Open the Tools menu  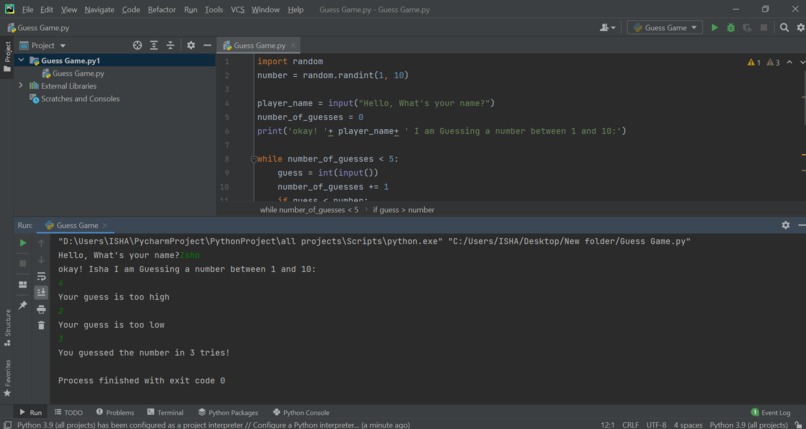[x=214, y=9]
